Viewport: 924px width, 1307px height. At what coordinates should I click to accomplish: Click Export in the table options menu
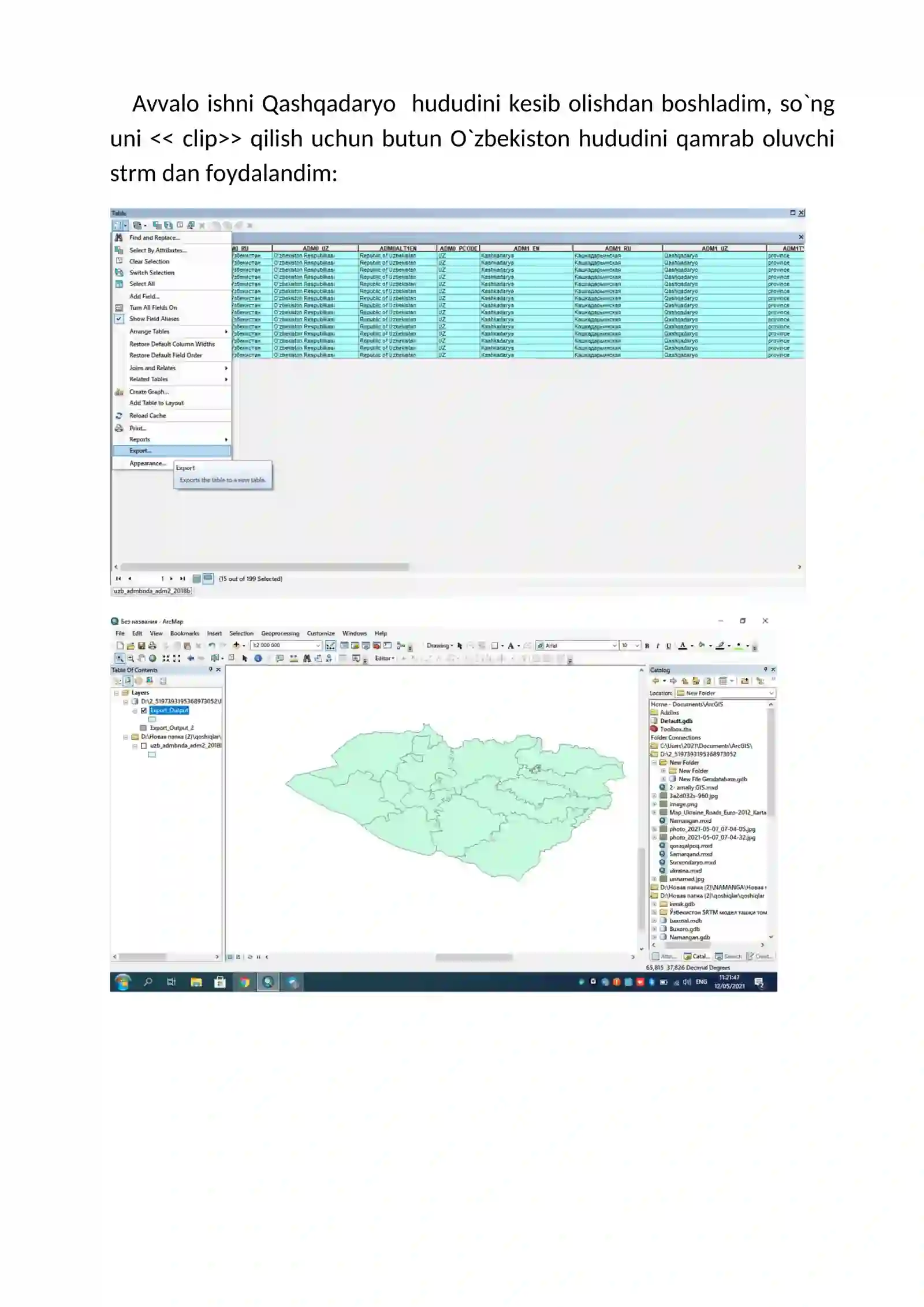tap(172, 451)
